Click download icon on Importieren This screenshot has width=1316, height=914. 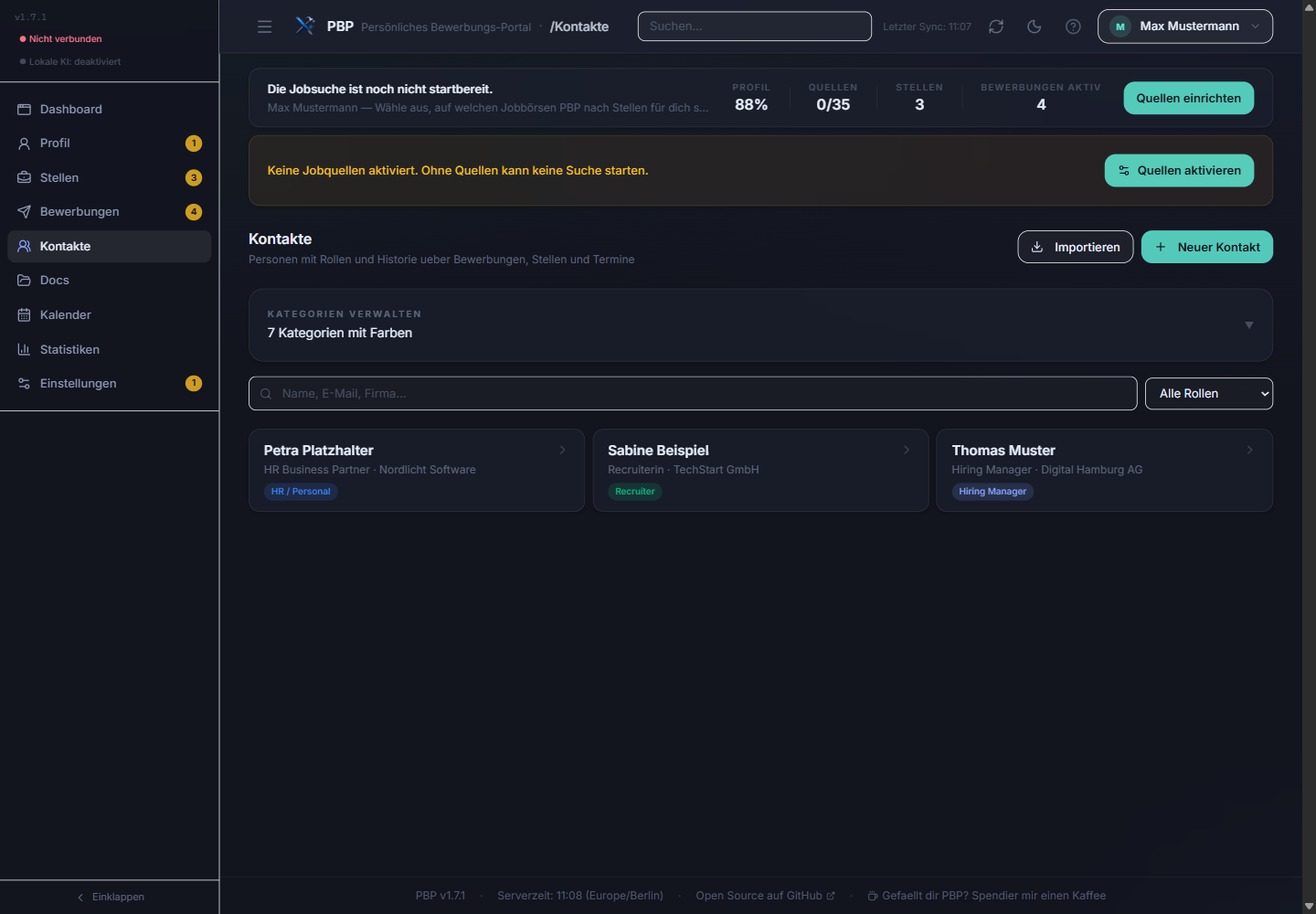tap(1037, 247)
